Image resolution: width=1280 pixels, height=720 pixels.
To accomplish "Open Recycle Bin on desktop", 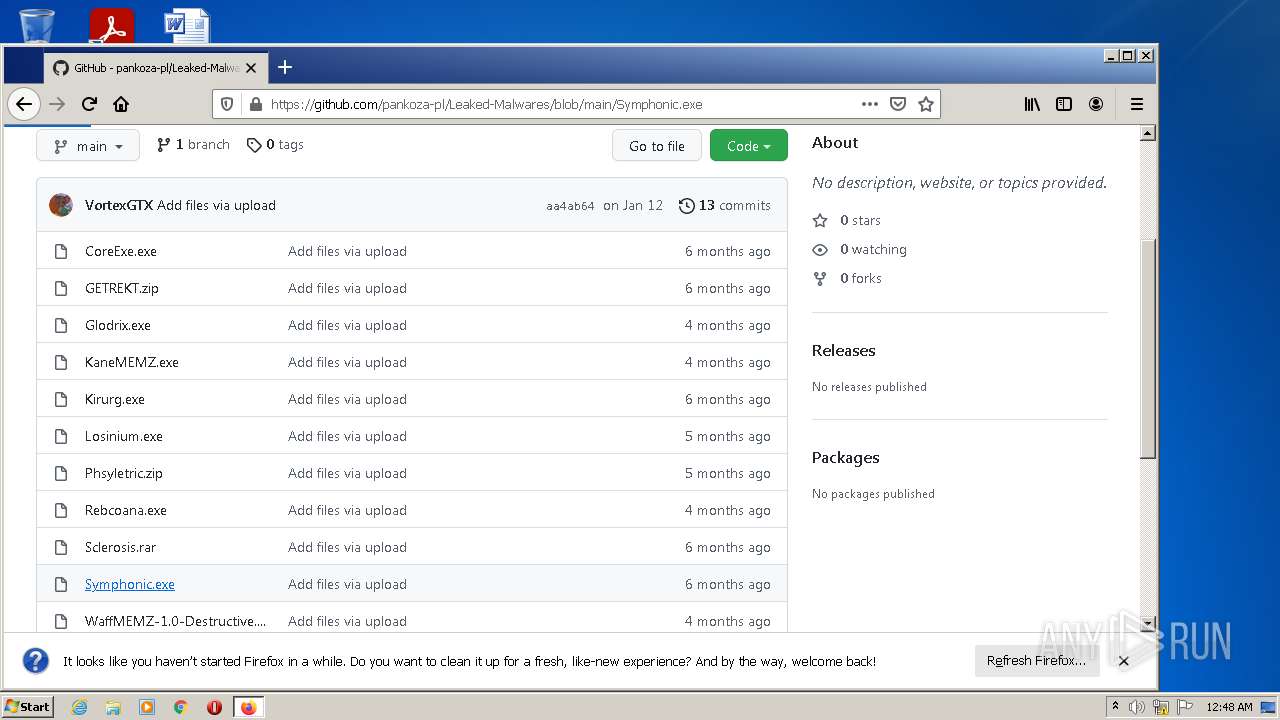I will (x=36, y=25).
